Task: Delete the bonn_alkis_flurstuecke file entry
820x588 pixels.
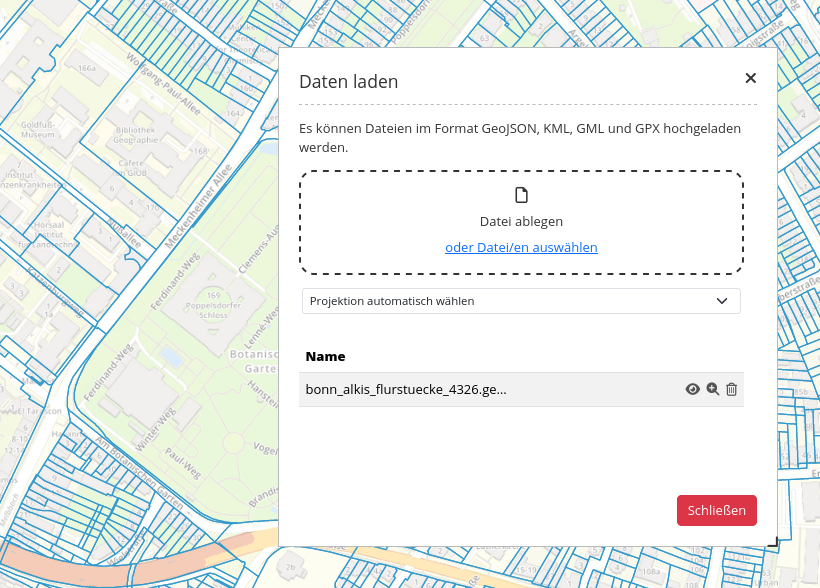Action: coord(731,389)
